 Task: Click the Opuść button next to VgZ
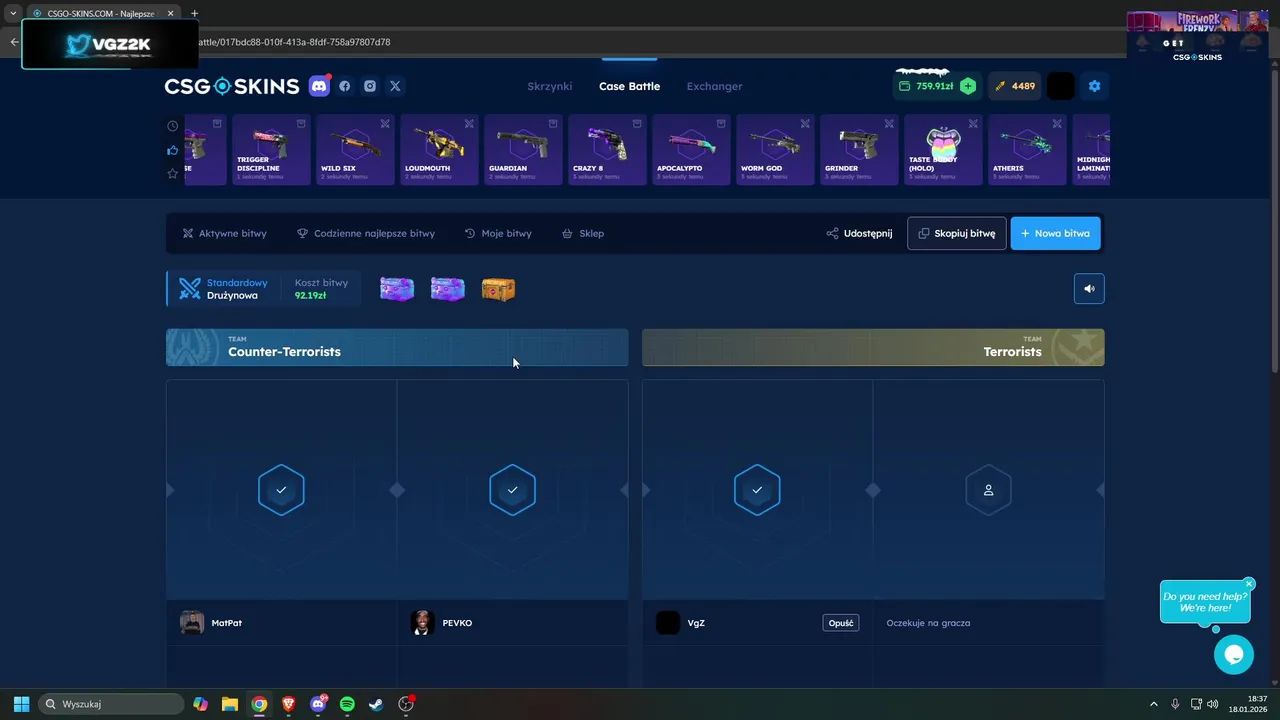coord(841,623)
